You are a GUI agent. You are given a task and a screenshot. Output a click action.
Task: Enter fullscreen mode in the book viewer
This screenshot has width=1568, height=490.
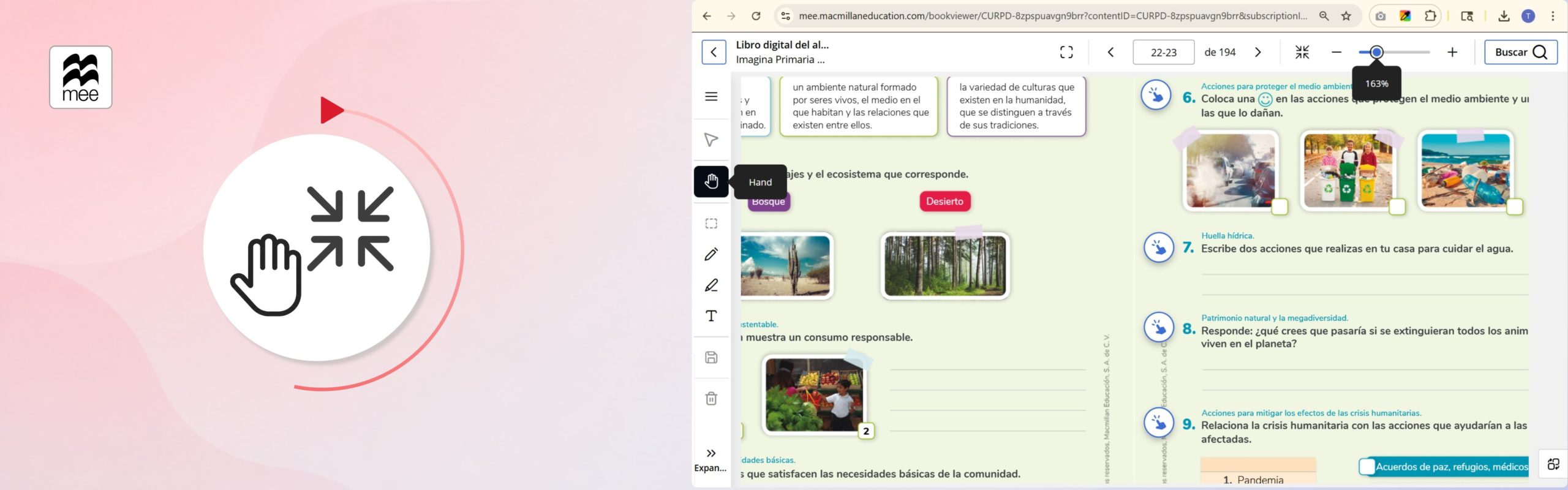tap(1066, 52)
